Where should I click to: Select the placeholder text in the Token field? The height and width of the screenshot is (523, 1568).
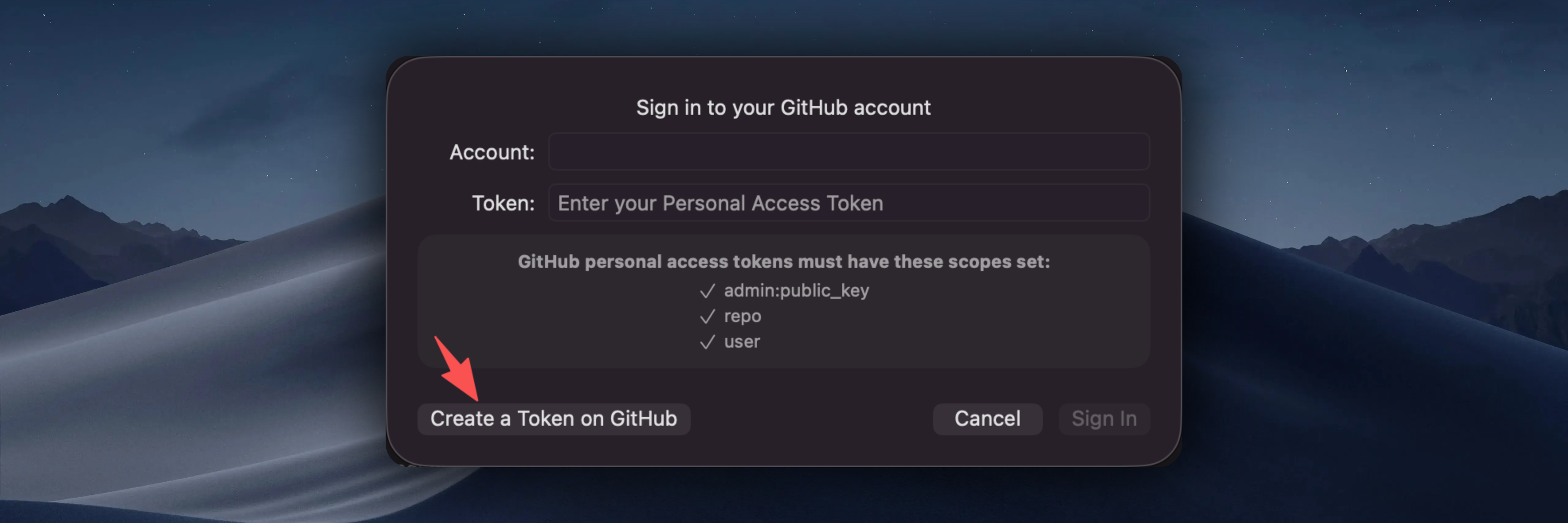click(719, 203)
